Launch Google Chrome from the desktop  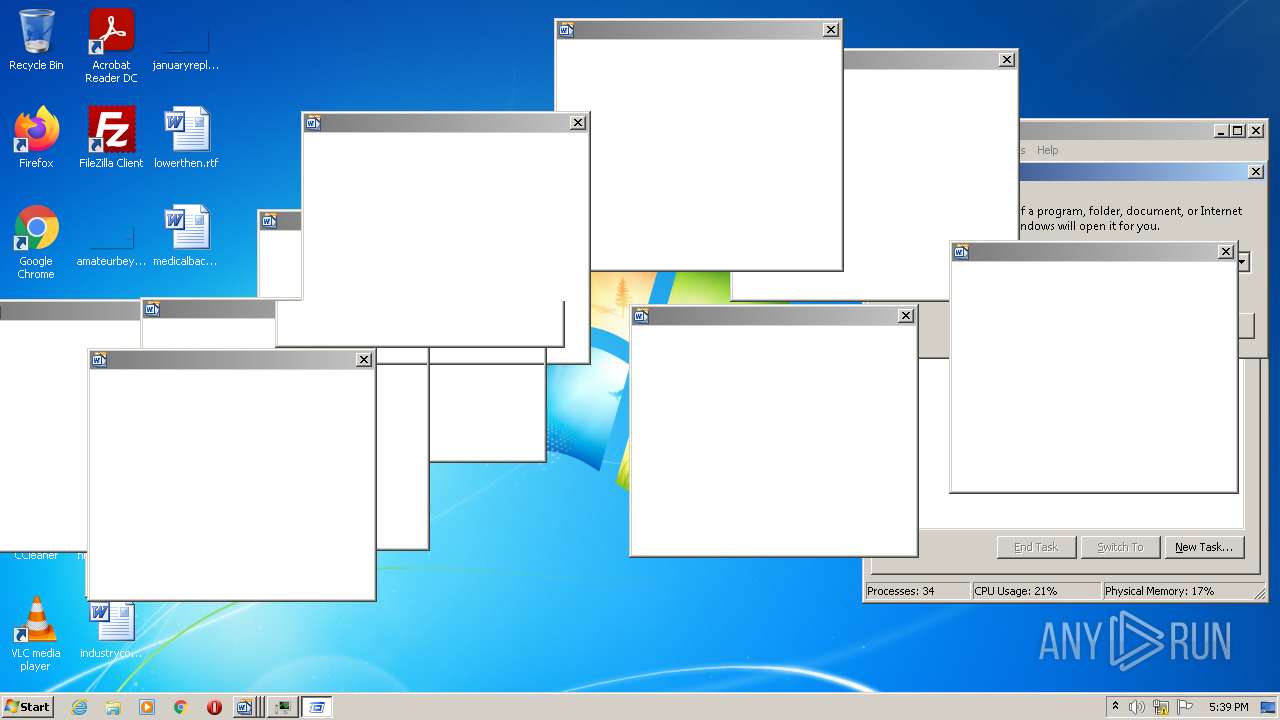[x=36, y=242]
